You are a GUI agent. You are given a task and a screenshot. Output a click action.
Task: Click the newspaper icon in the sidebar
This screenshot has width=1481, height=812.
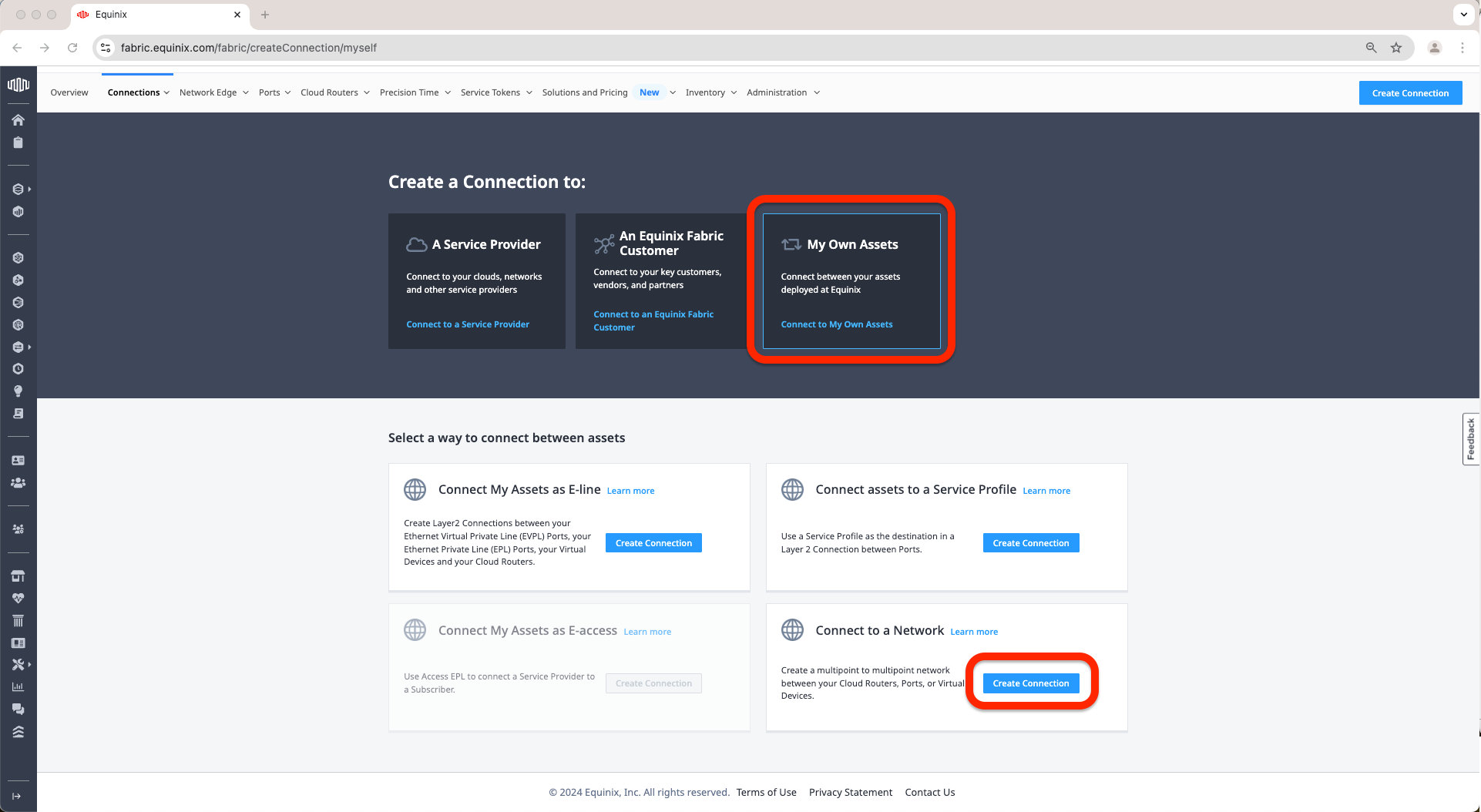[18, 643]
